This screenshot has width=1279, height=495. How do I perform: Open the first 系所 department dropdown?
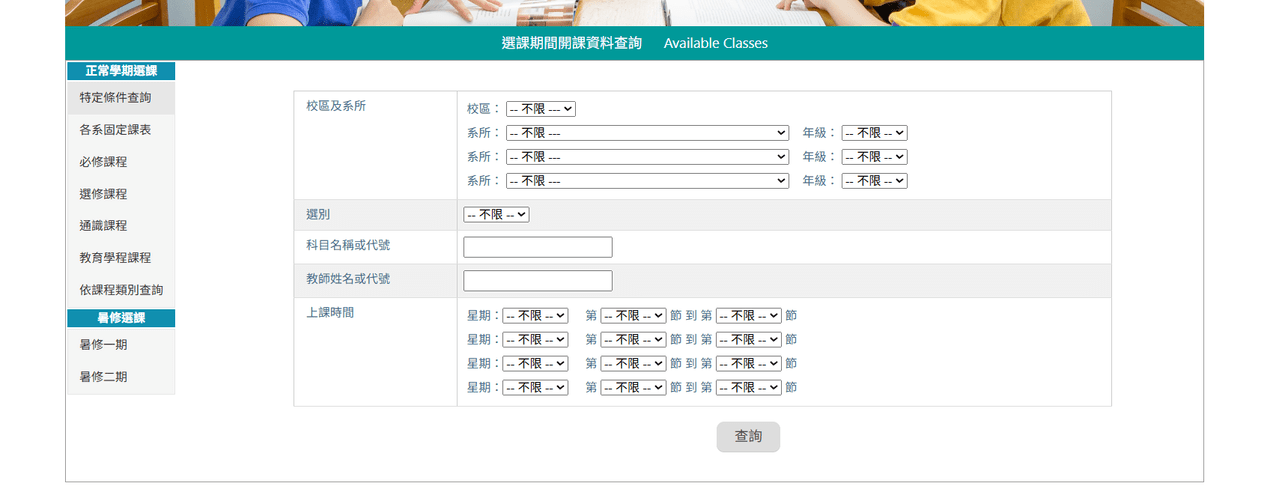coord(647,133)
